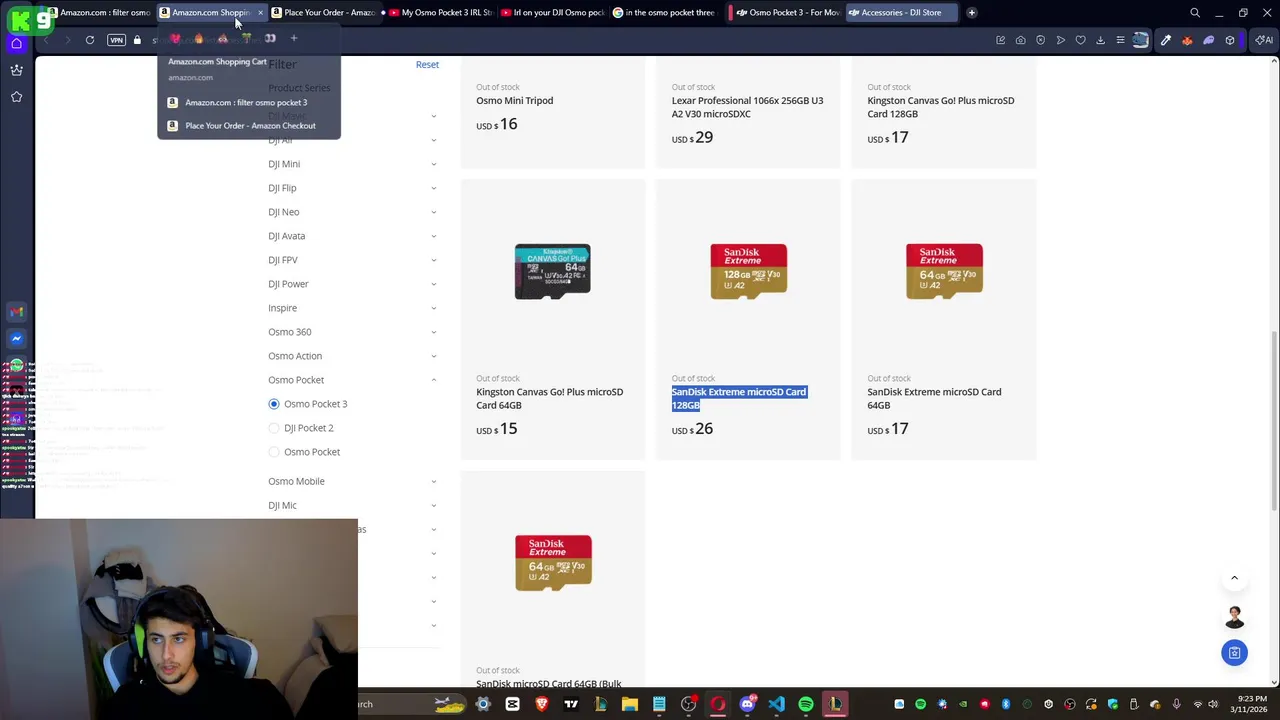Choose Amazon.com : filter osmo pocket 3 in tab preview
The width and height of the screenshot is (1280, 720).
tap(249, 102)
